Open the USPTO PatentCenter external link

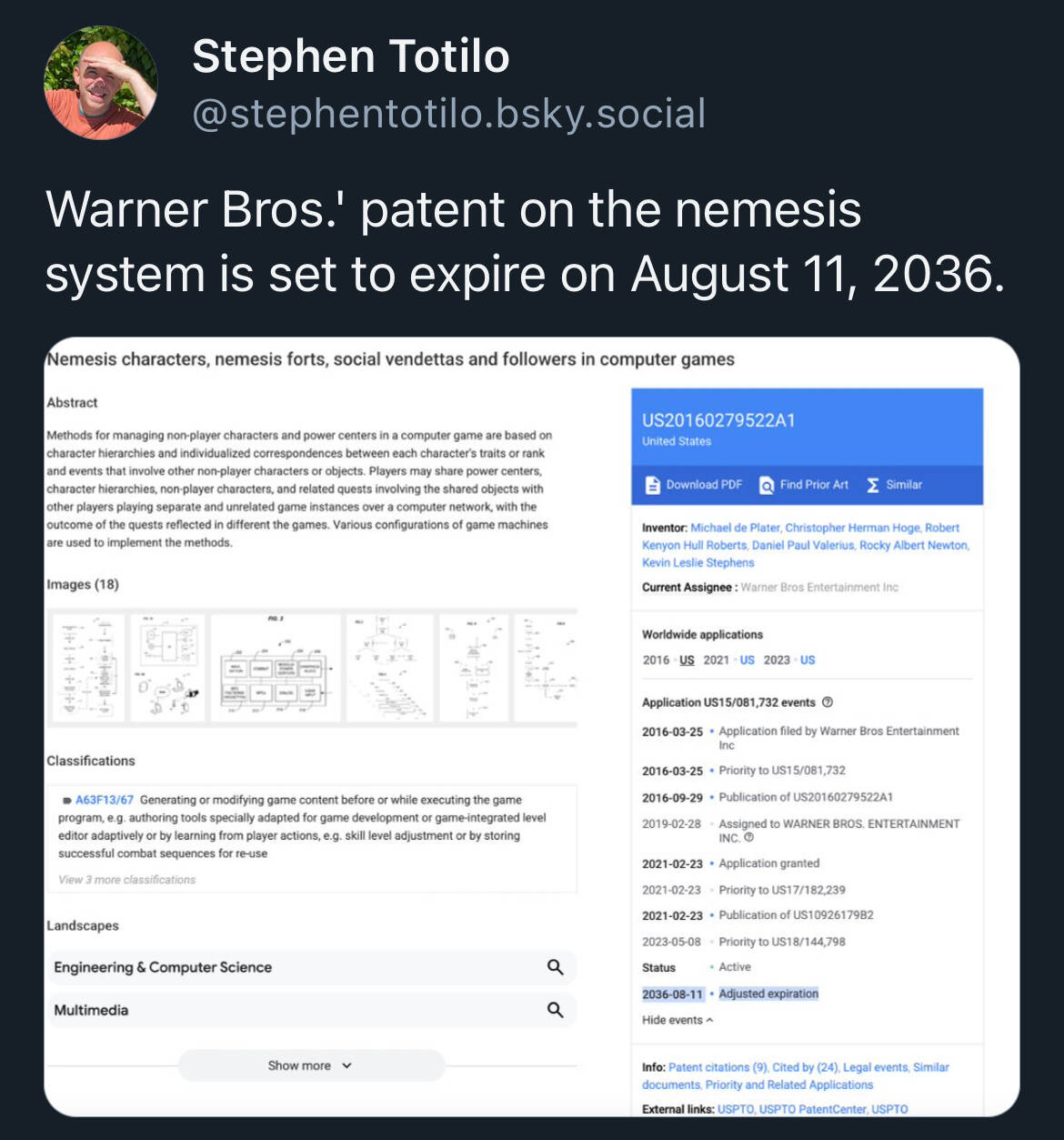click(x=812, y=1109)
